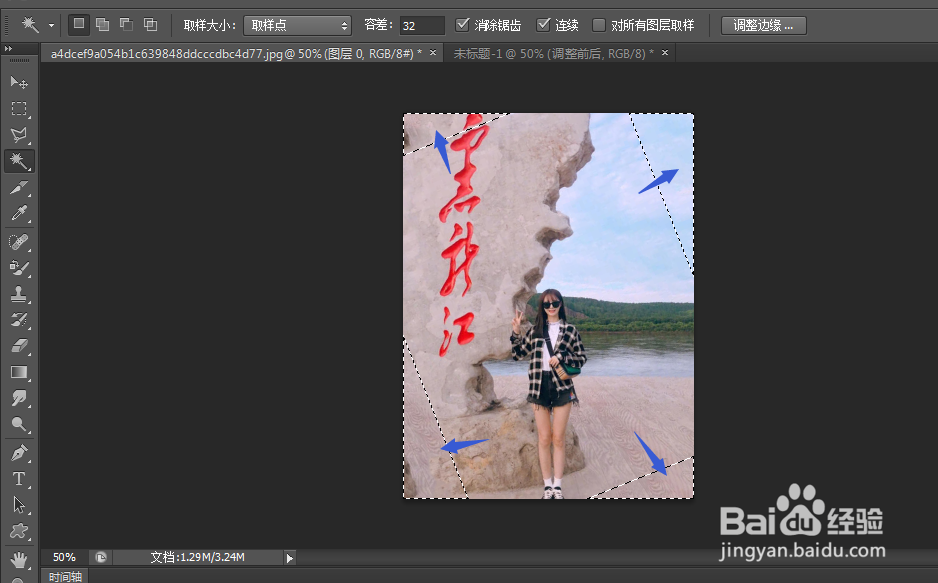The width and height of the screenshot is (938, 583).
Task: Select the Pen tool
Action: click(x=19, y=451)
